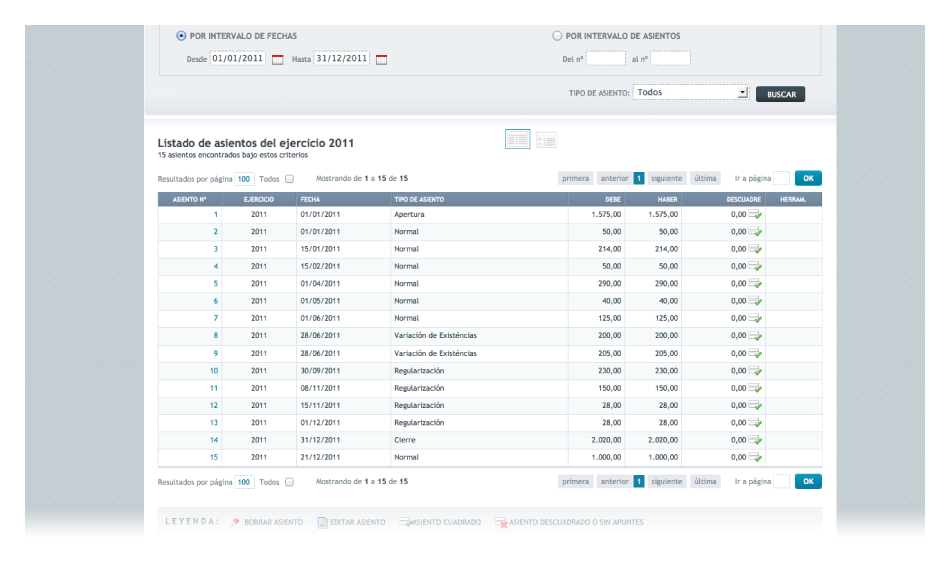The width and height of the screenshot is (950, 562).
Task: Click balanced icon for asiento 1 Apertura
Action: [755, 214]
